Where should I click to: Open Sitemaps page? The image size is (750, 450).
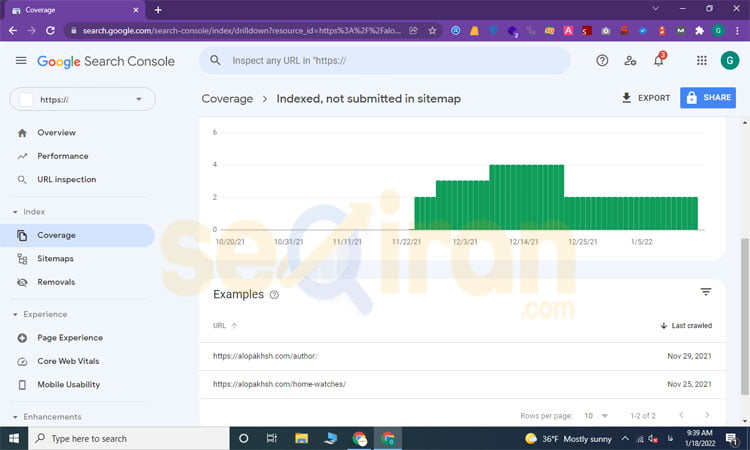pyautogui.click(x=55, y=259)
